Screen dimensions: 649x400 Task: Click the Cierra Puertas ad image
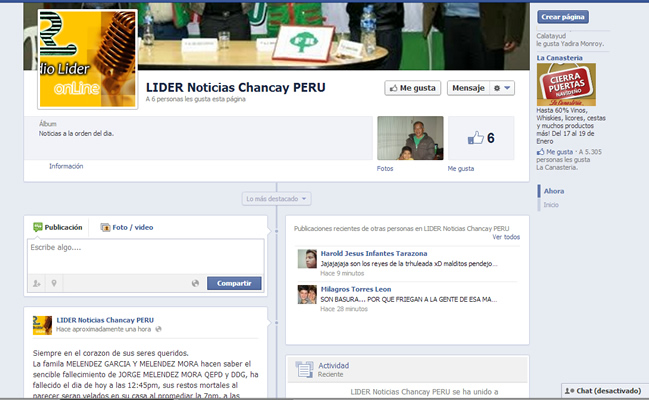pos(566,84)
